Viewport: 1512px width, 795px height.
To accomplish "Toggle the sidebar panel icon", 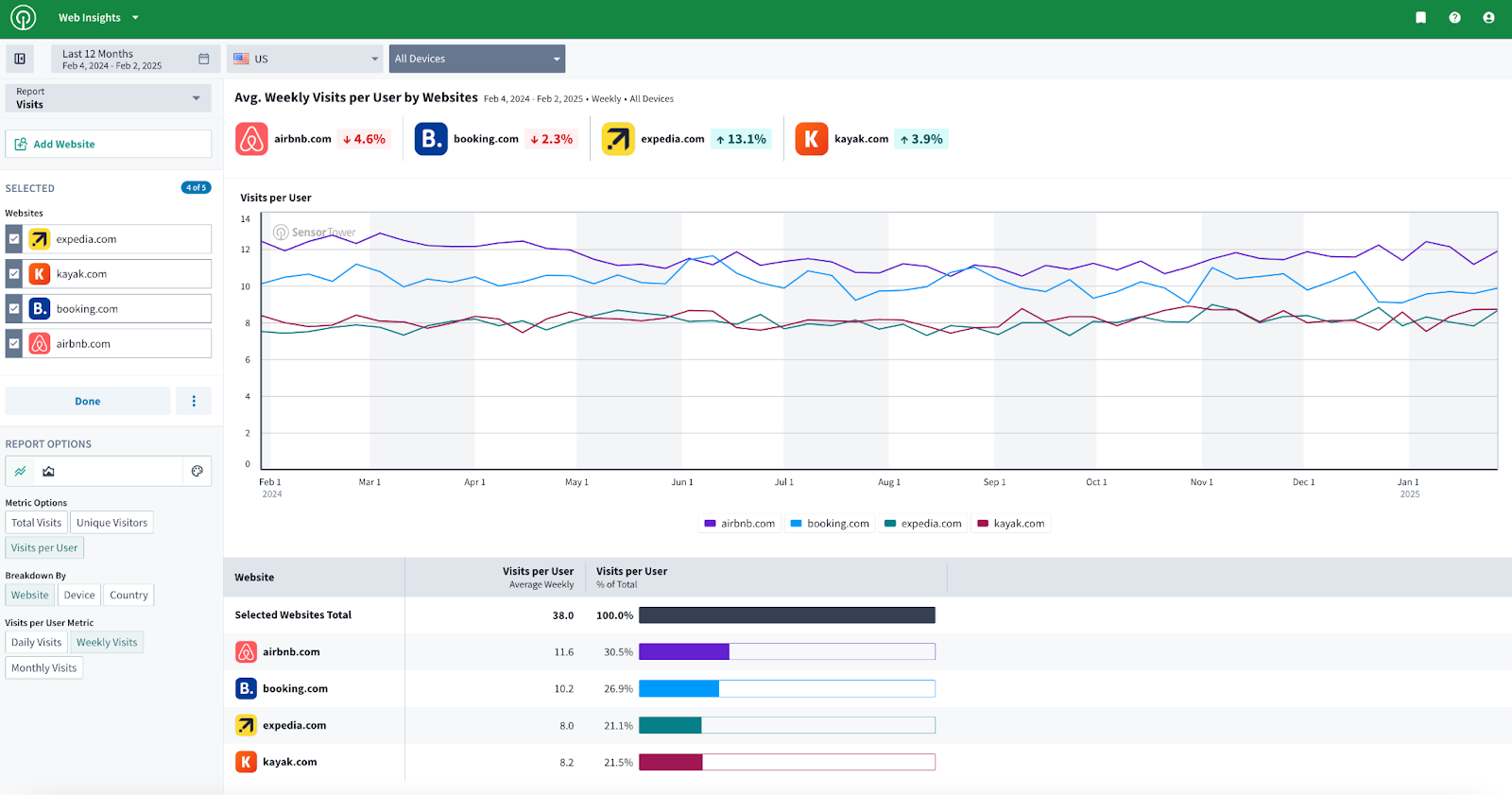I will pos(20,59).
